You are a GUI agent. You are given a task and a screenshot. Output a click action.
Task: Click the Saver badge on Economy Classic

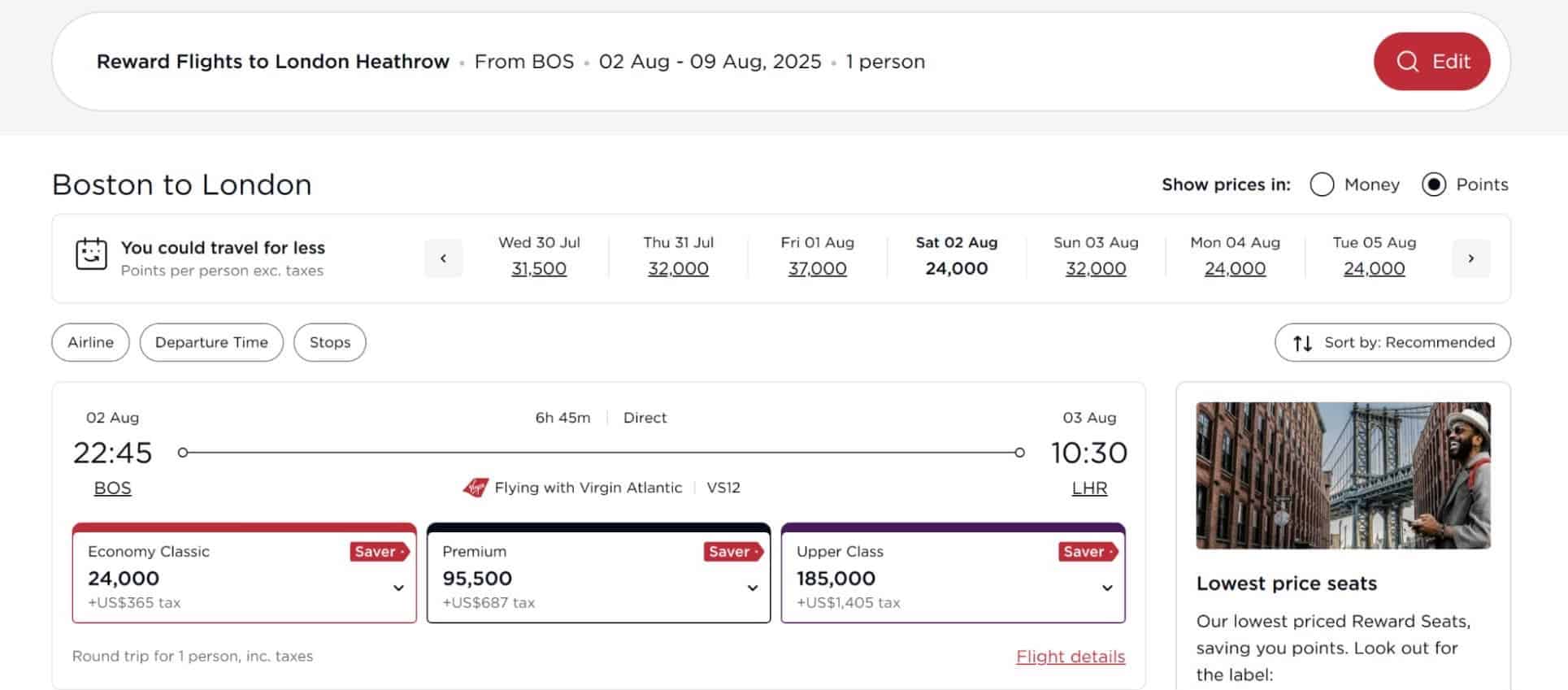coord(377,551)
